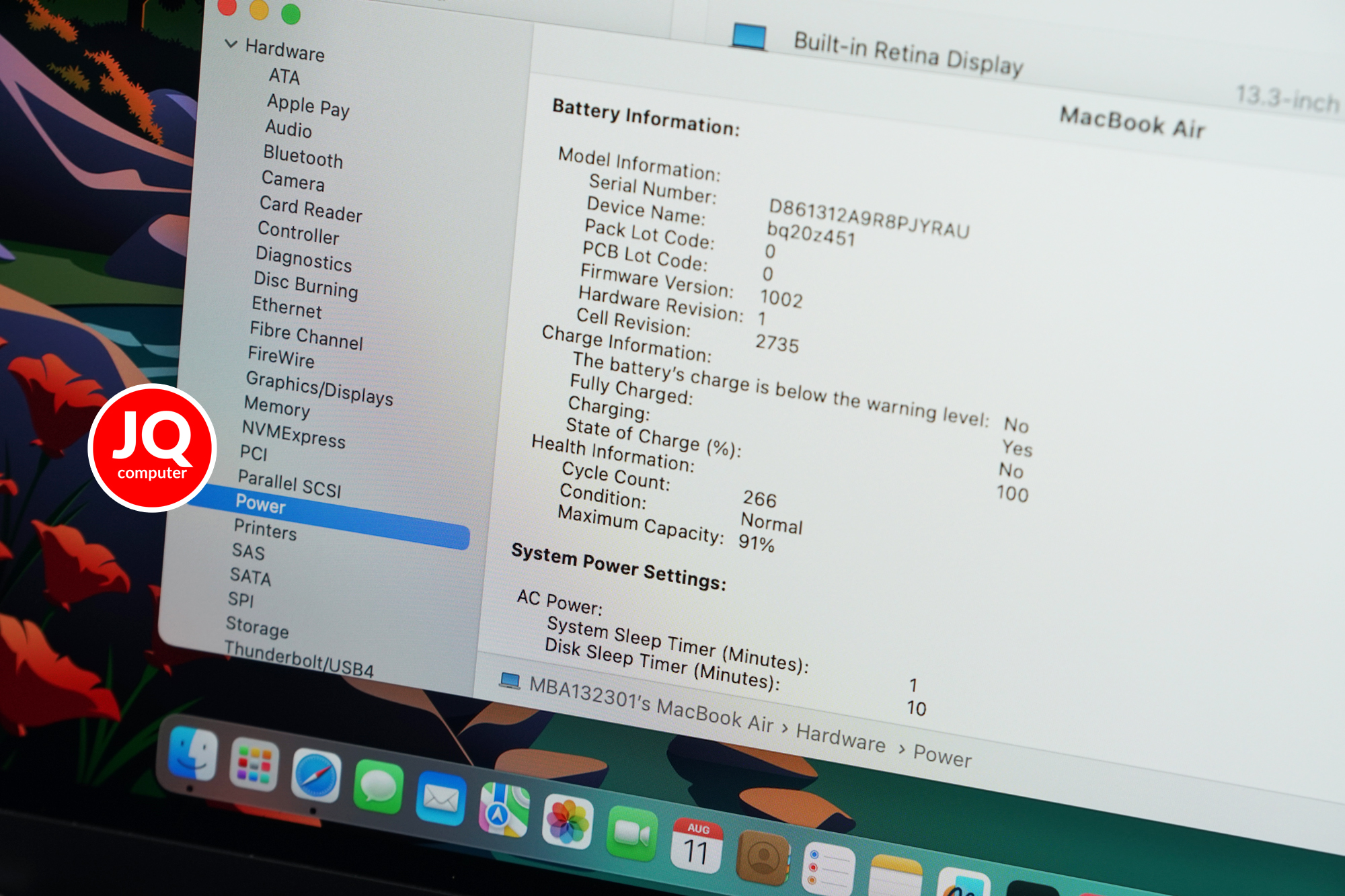Select the highlighted Power item
Viewport: 1345px width, 896px height.
click(x=328, y=516)
